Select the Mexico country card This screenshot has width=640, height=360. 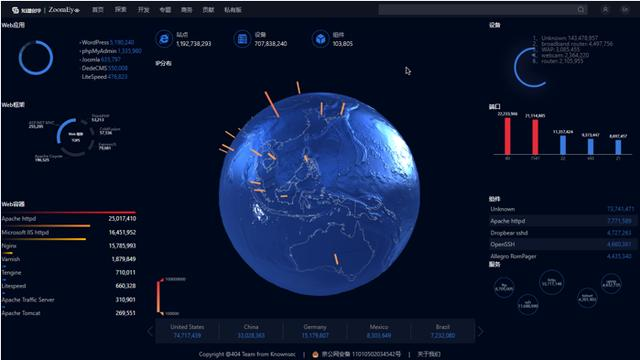pos(379,331)
